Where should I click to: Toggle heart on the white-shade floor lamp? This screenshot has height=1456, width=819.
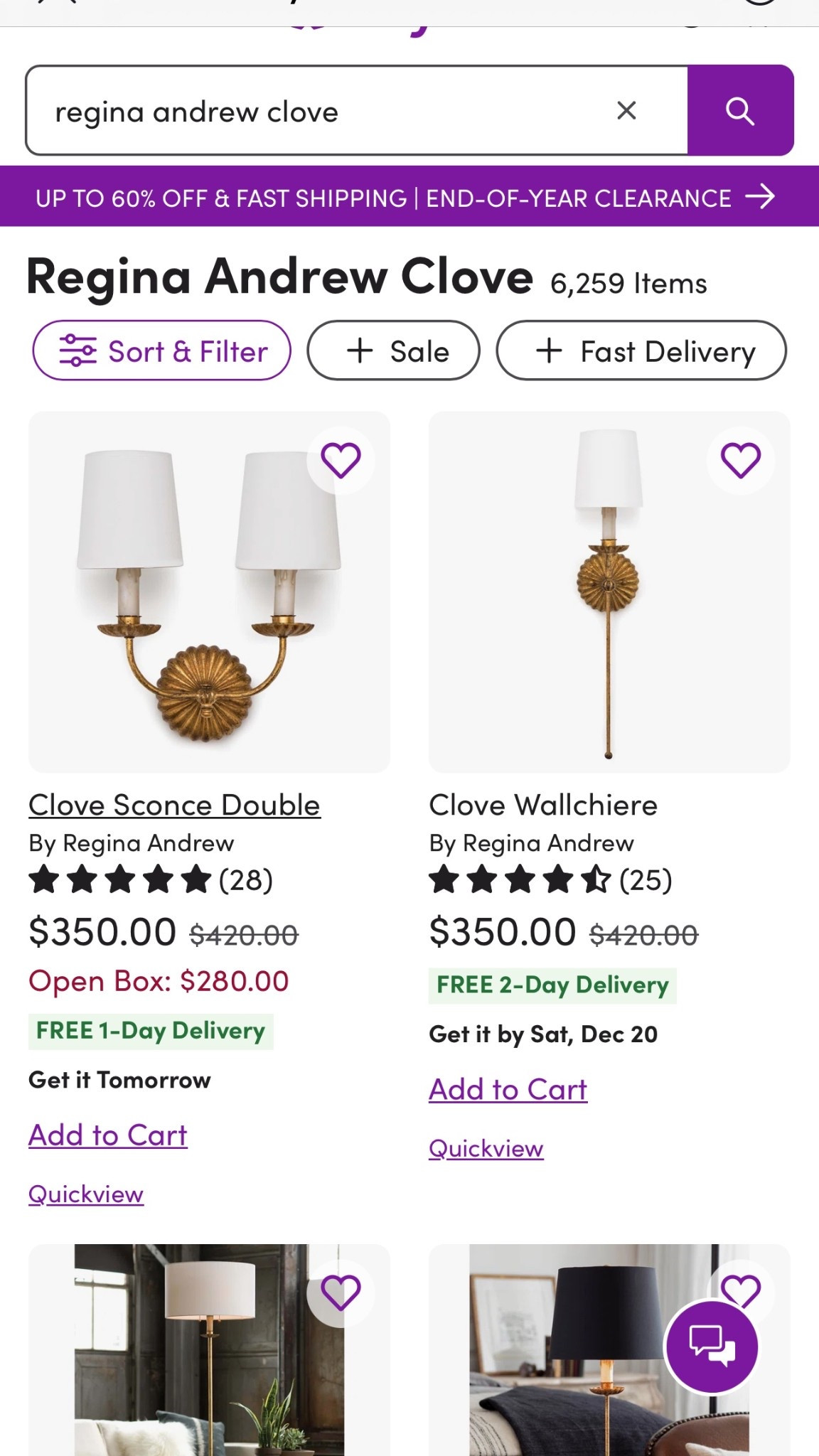[341, 1292]
